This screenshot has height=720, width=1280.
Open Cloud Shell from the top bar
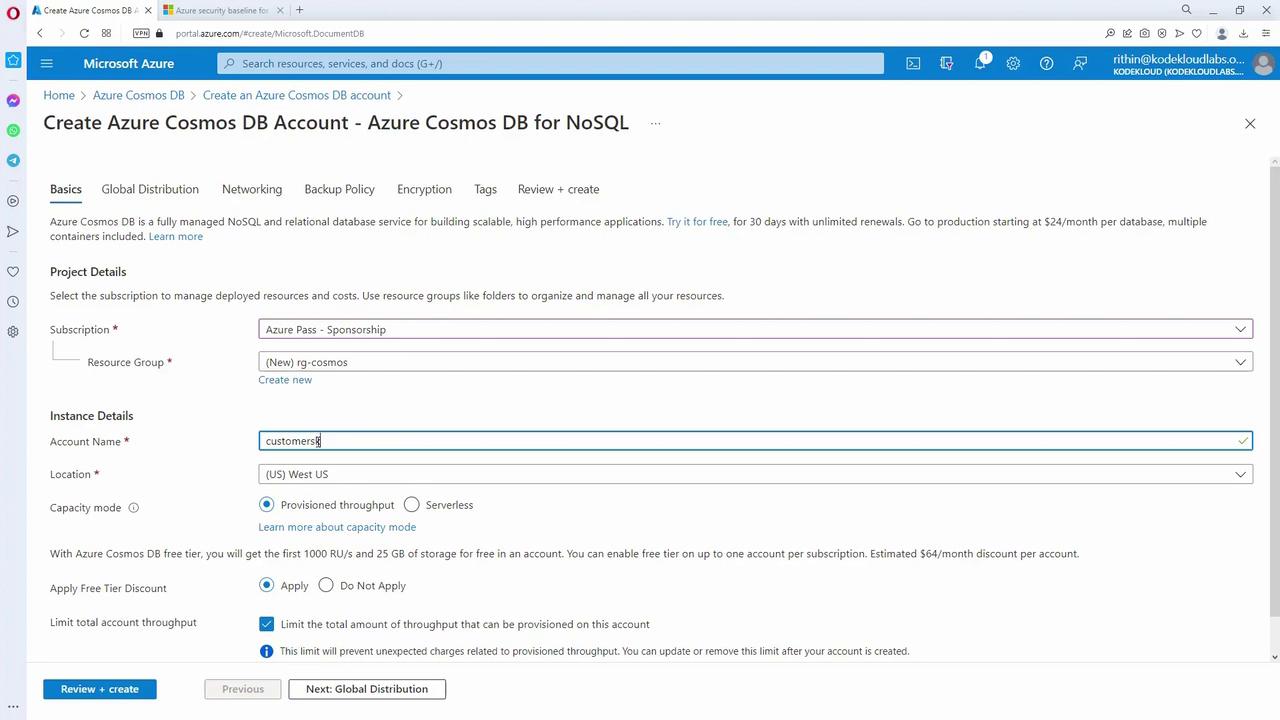913,63
